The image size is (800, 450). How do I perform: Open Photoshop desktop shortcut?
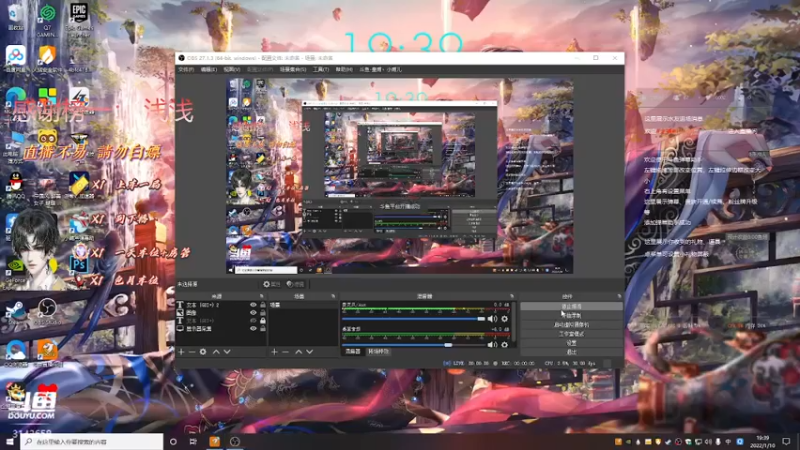[79, 264]
